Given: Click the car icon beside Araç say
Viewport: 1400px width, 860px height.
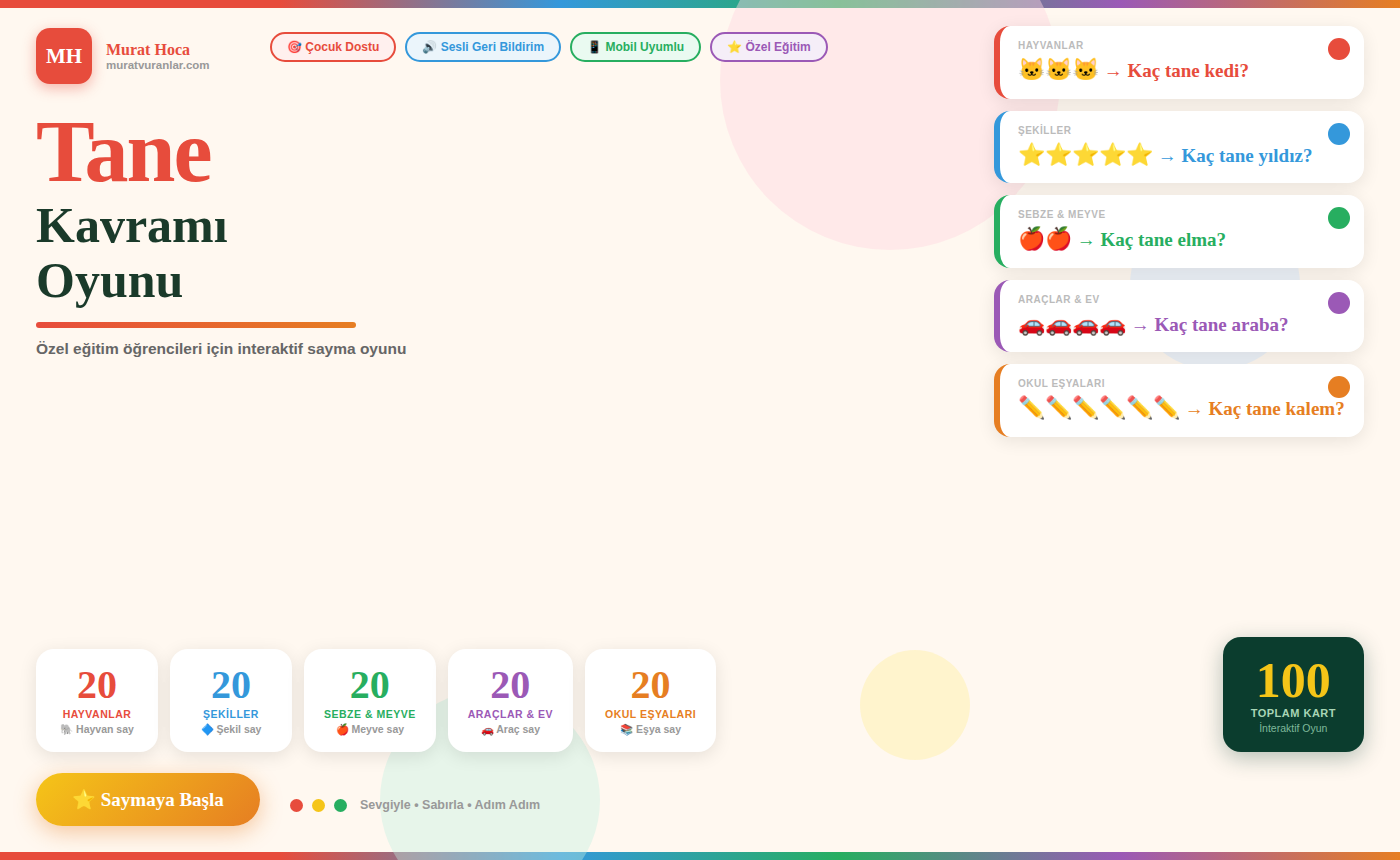Looking at the screenshot, I should point(487,730).
